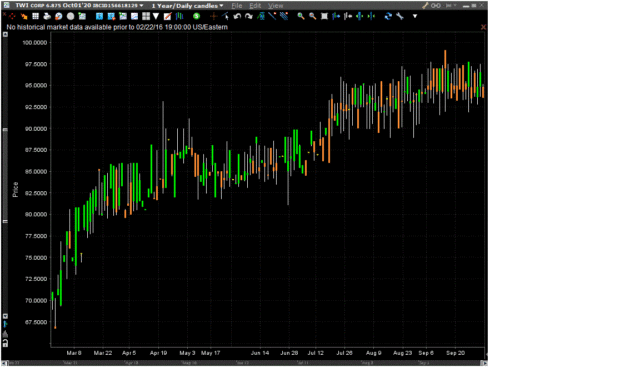640x367 pixels.
Task: Zoom in with green magnifier icon
Action: click(x=301, y=16)
